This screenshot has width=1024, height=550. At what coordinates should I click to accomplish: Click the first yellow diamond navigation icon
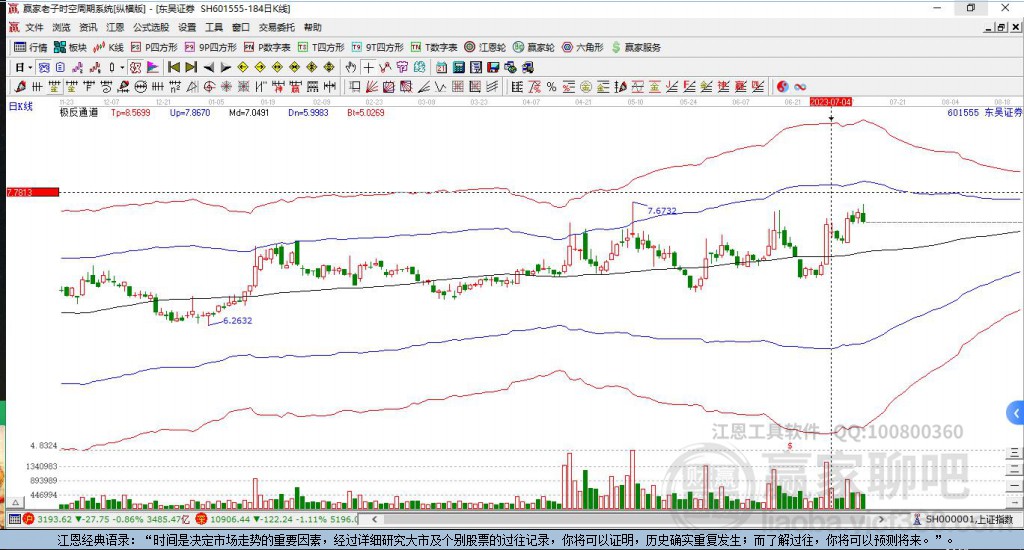pos(242,67)
